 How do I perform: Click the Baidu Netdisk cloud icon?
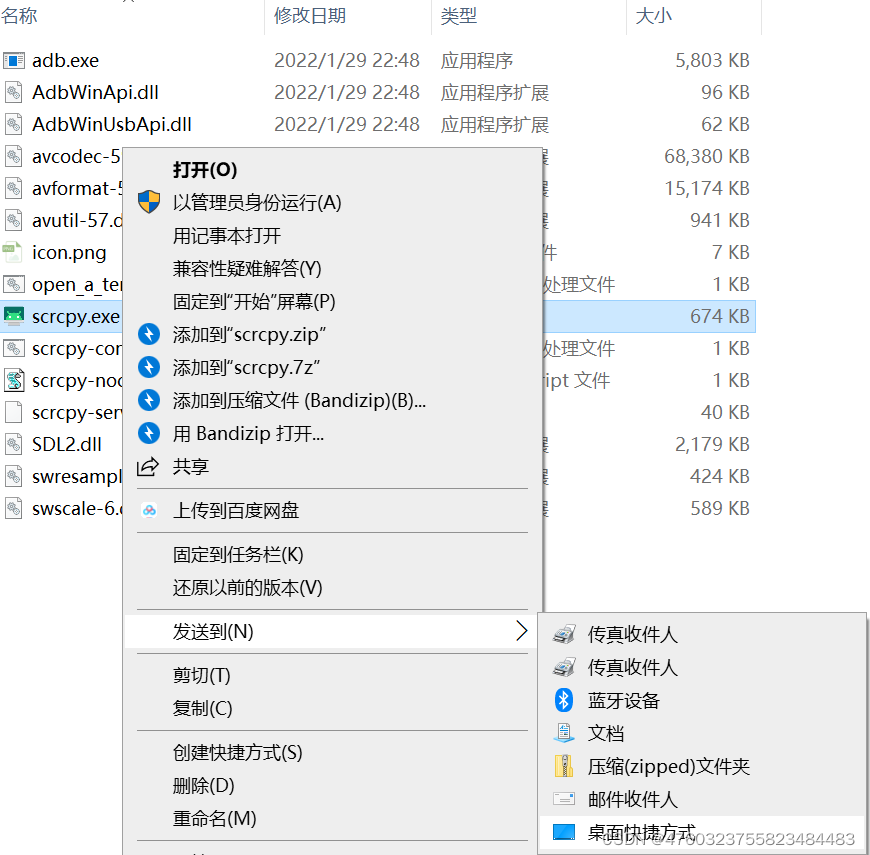[149, 510]
